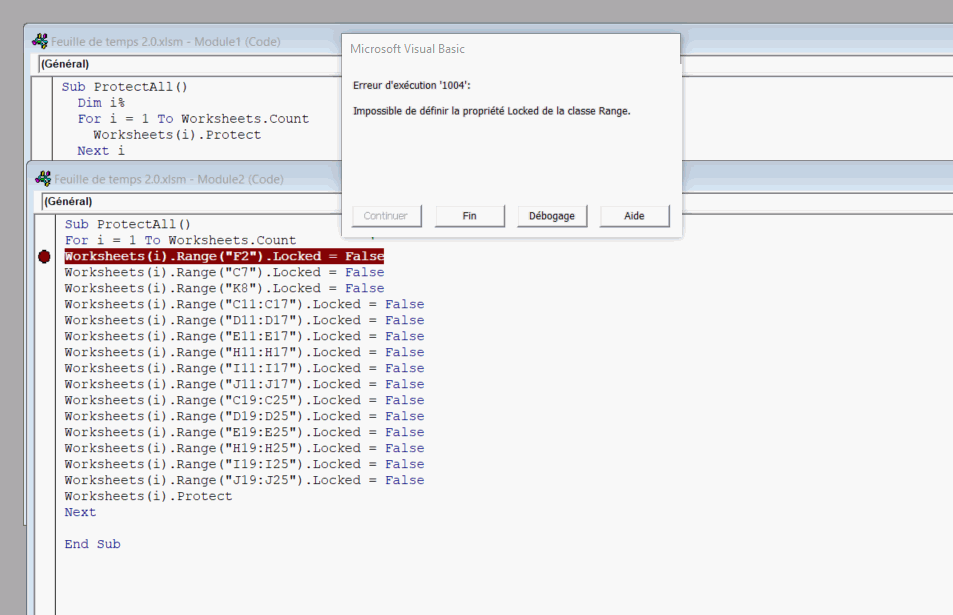Image resolution: width=953 pixels, height=615 pixels.
Task: Click the Range("C19:C25") code line
Action: [244, 400]
